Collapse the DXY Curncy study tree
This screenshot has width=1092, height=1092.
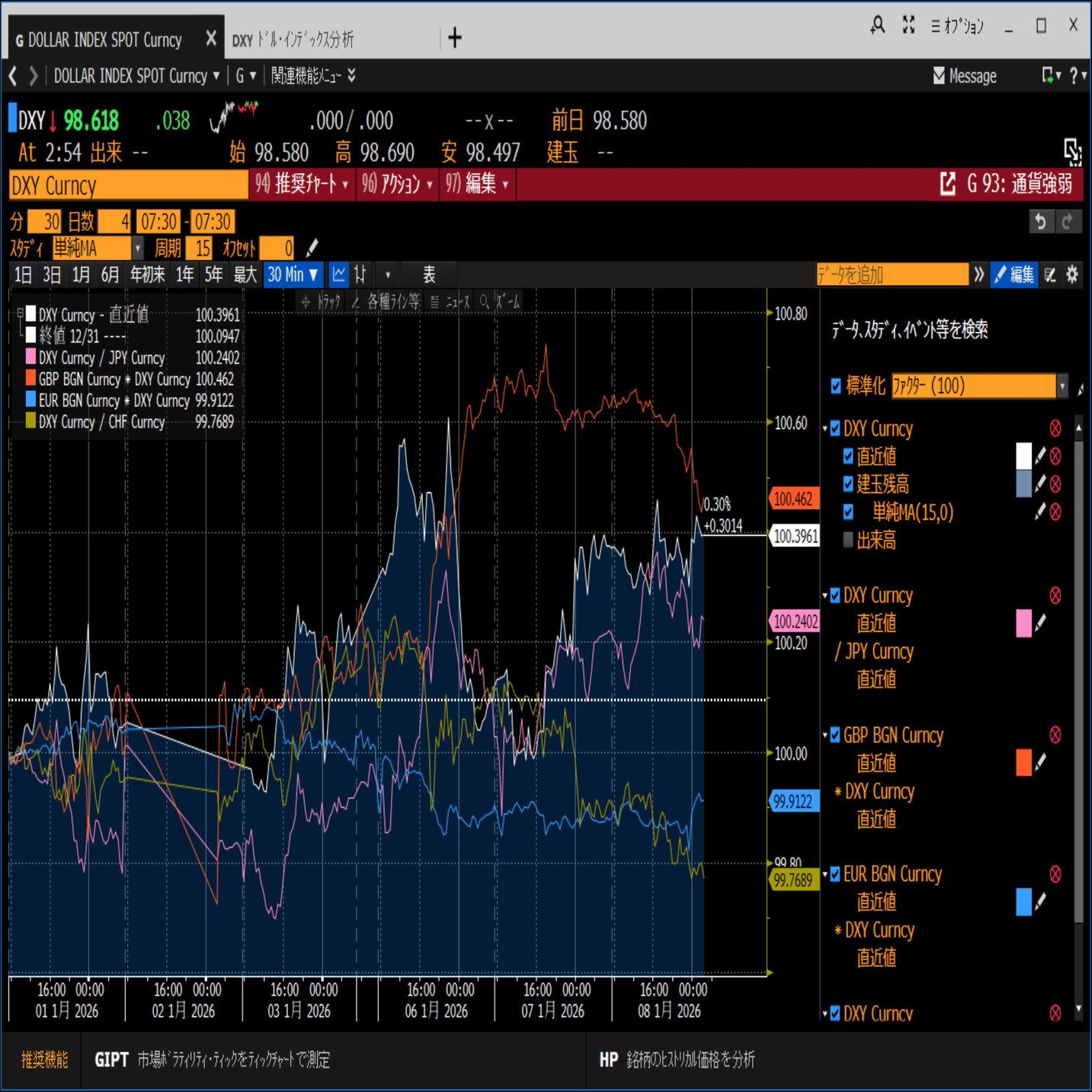(825, 428)
